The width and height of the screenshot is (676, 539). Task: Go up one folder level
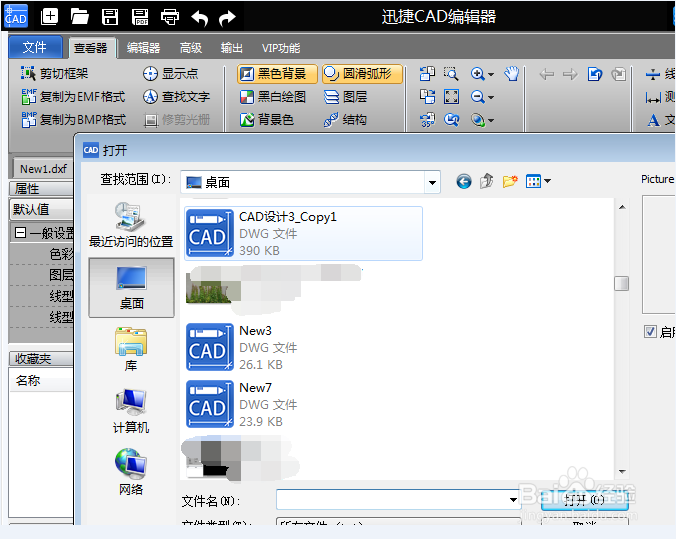(487, 182)
